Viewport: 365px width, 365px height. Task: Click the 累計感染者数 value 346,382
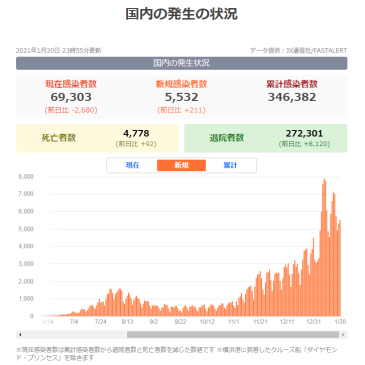(x=292, y=97)
